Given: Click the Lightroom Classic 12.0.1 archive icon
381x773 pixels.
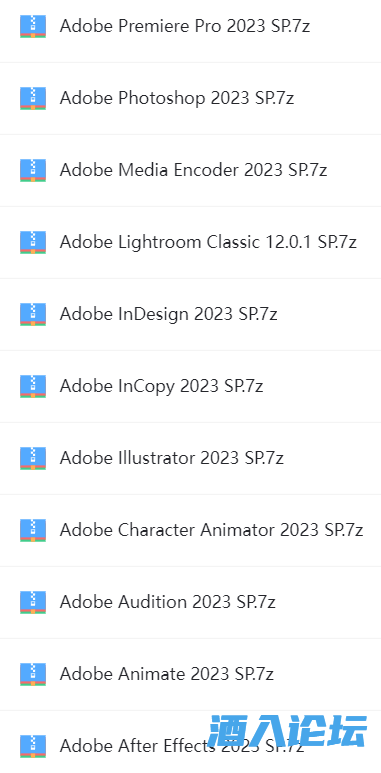Looking at the screenshot, I should coord(33,242).
